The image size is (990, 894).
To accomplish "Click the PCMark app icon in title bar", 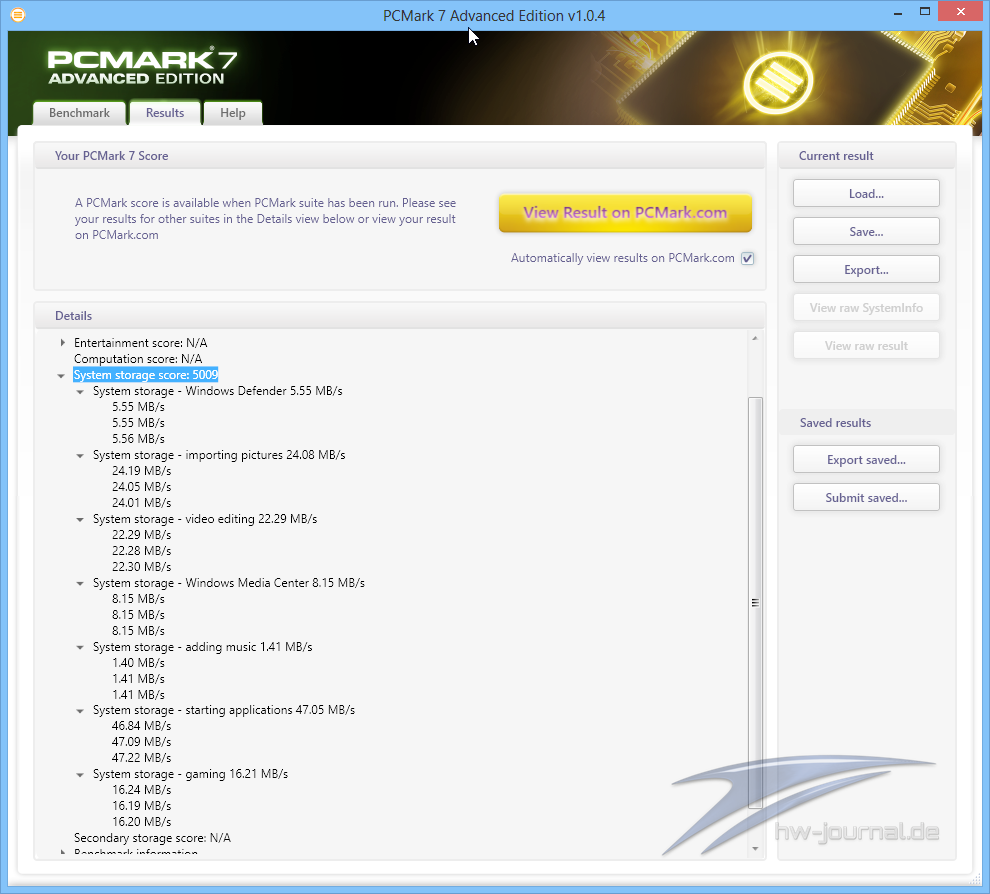I will click(18, 15).
